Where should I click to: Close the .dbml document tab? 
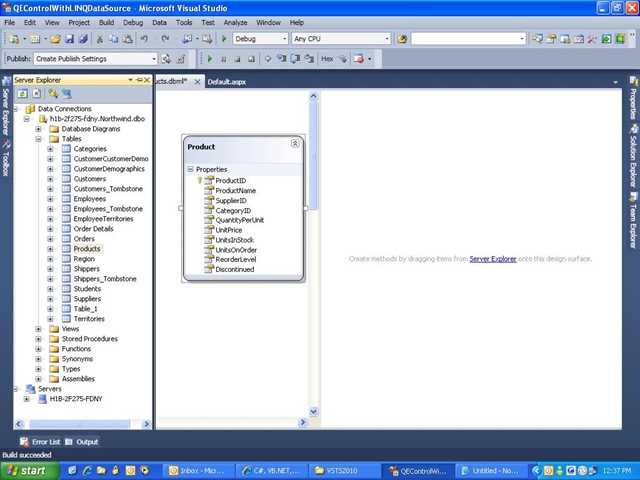pos(197,82)
